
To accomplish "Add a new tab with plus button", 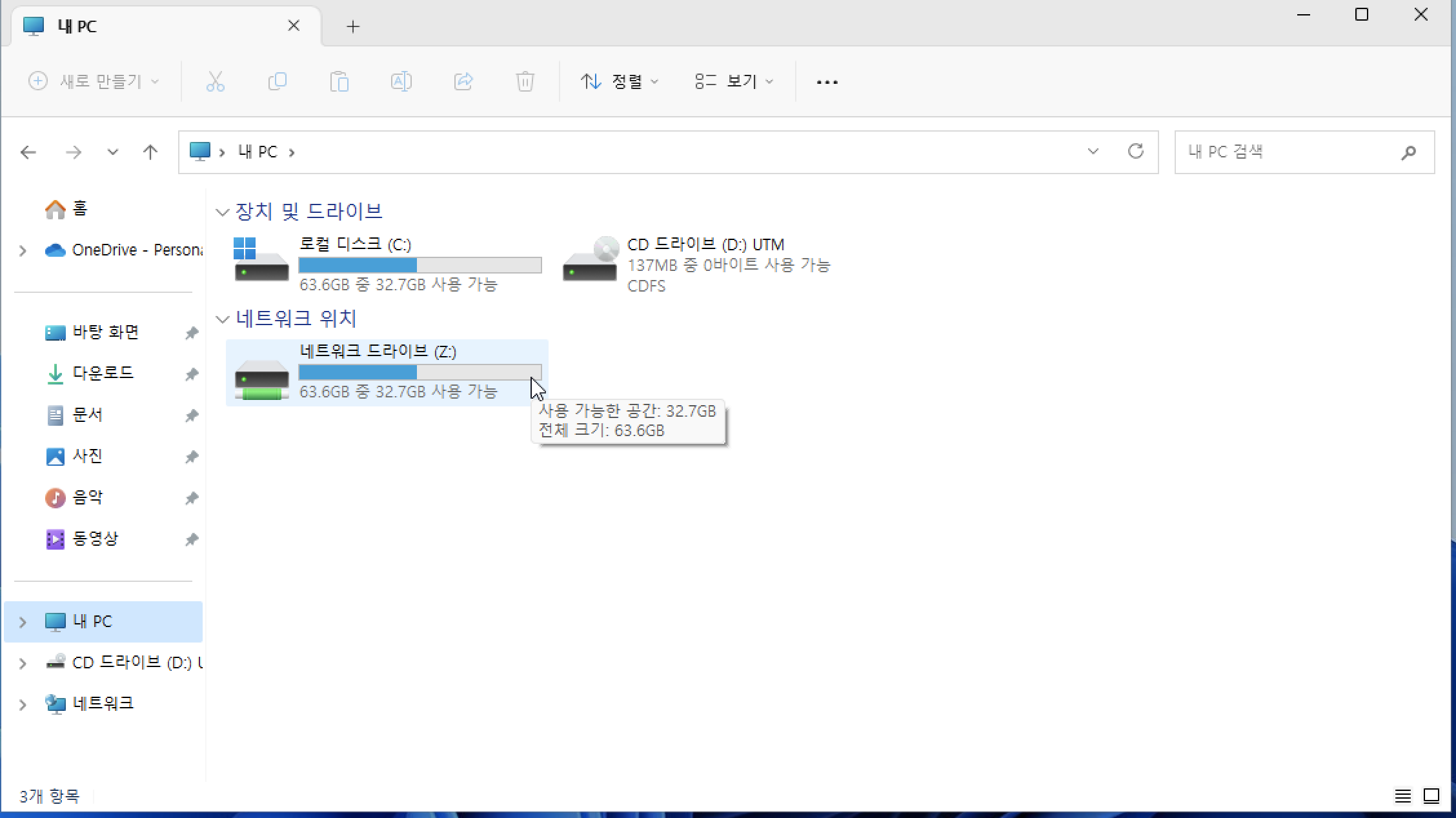I will coord(352,26).
